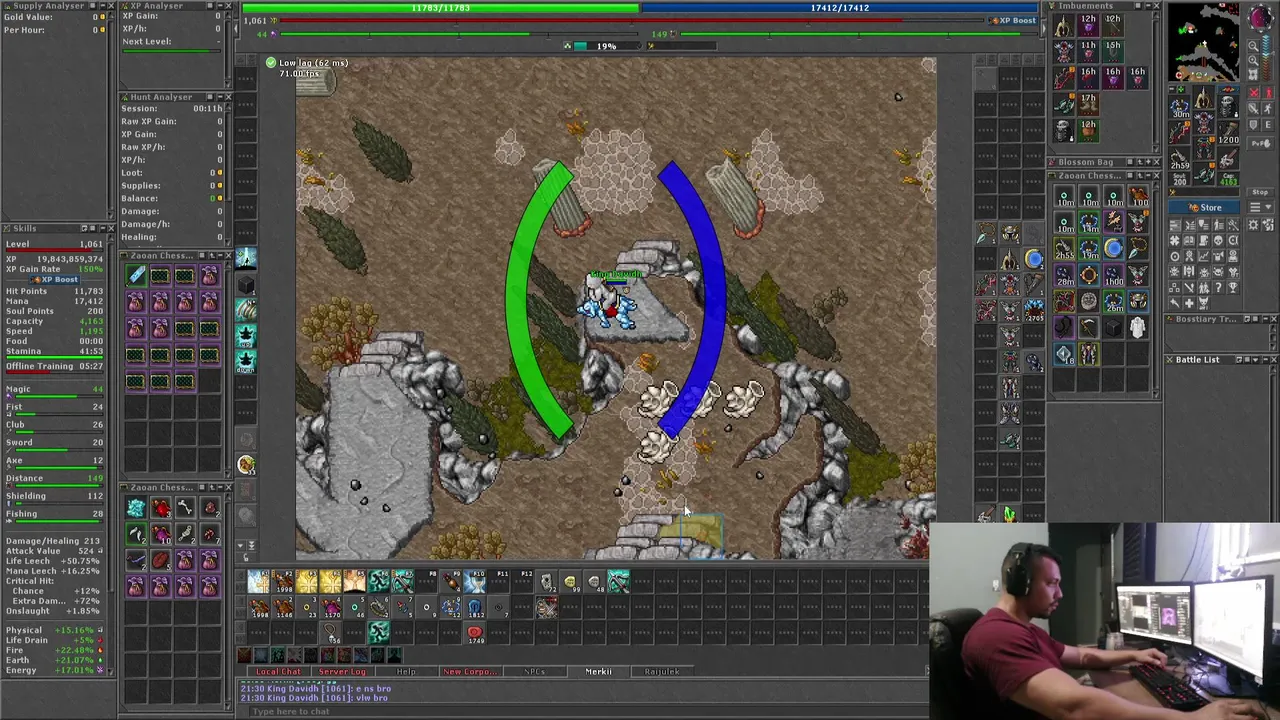Screen dimensions: 1280x720
Task: Click the Low lag (62 ms) indicator
Action: (307, 63)
